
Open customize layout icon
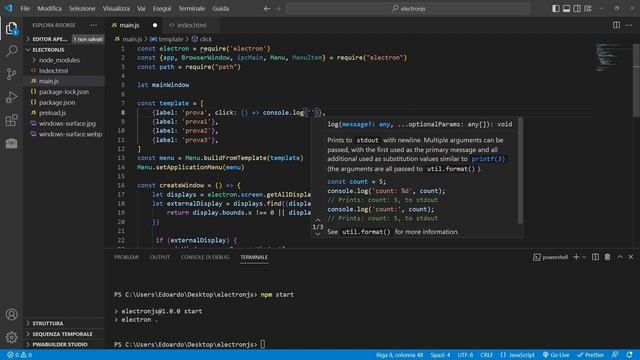click(588, 8)
